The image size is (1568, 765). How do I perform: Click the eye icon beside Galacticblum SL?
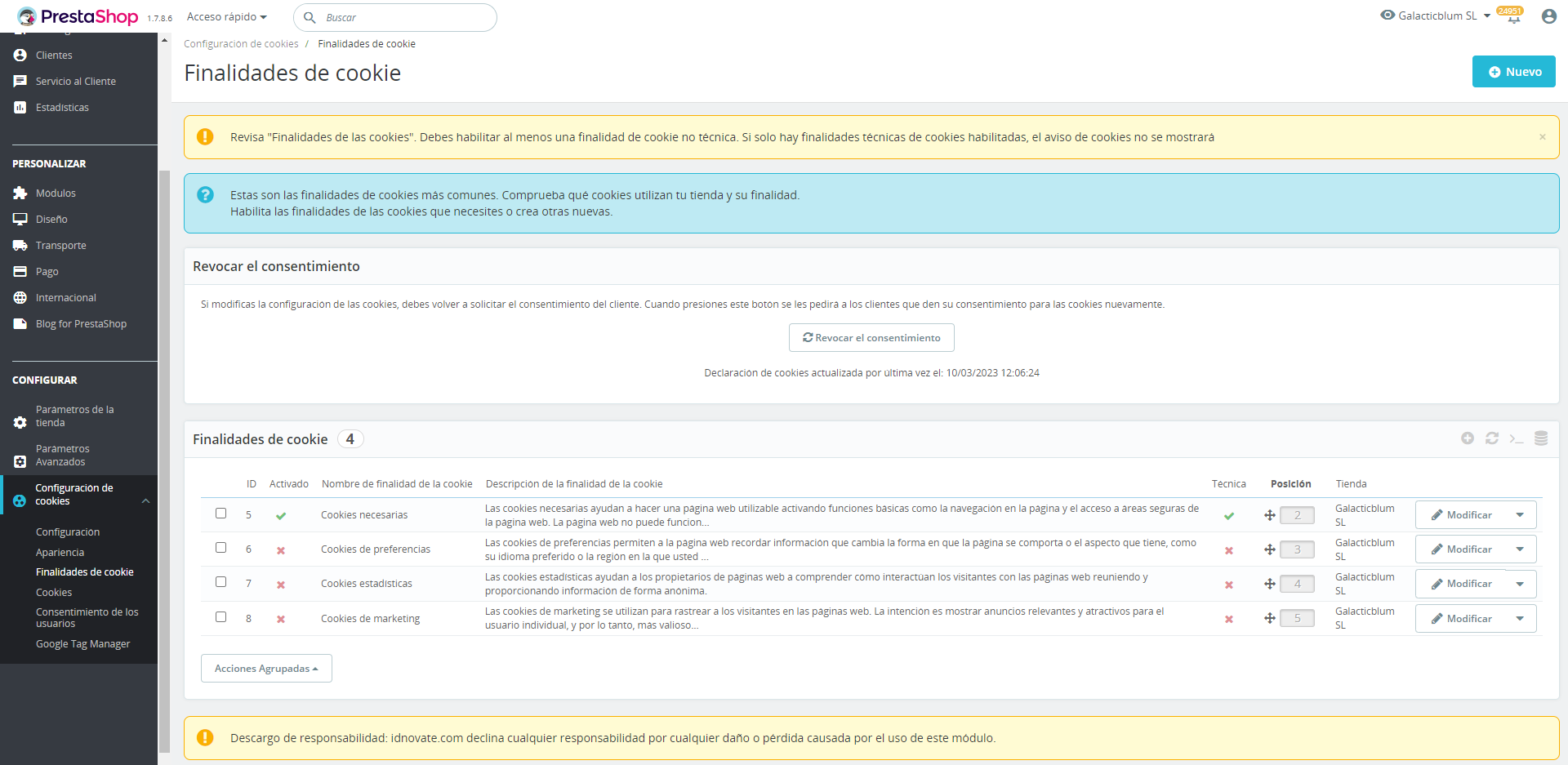click(x=1388, y=15)
